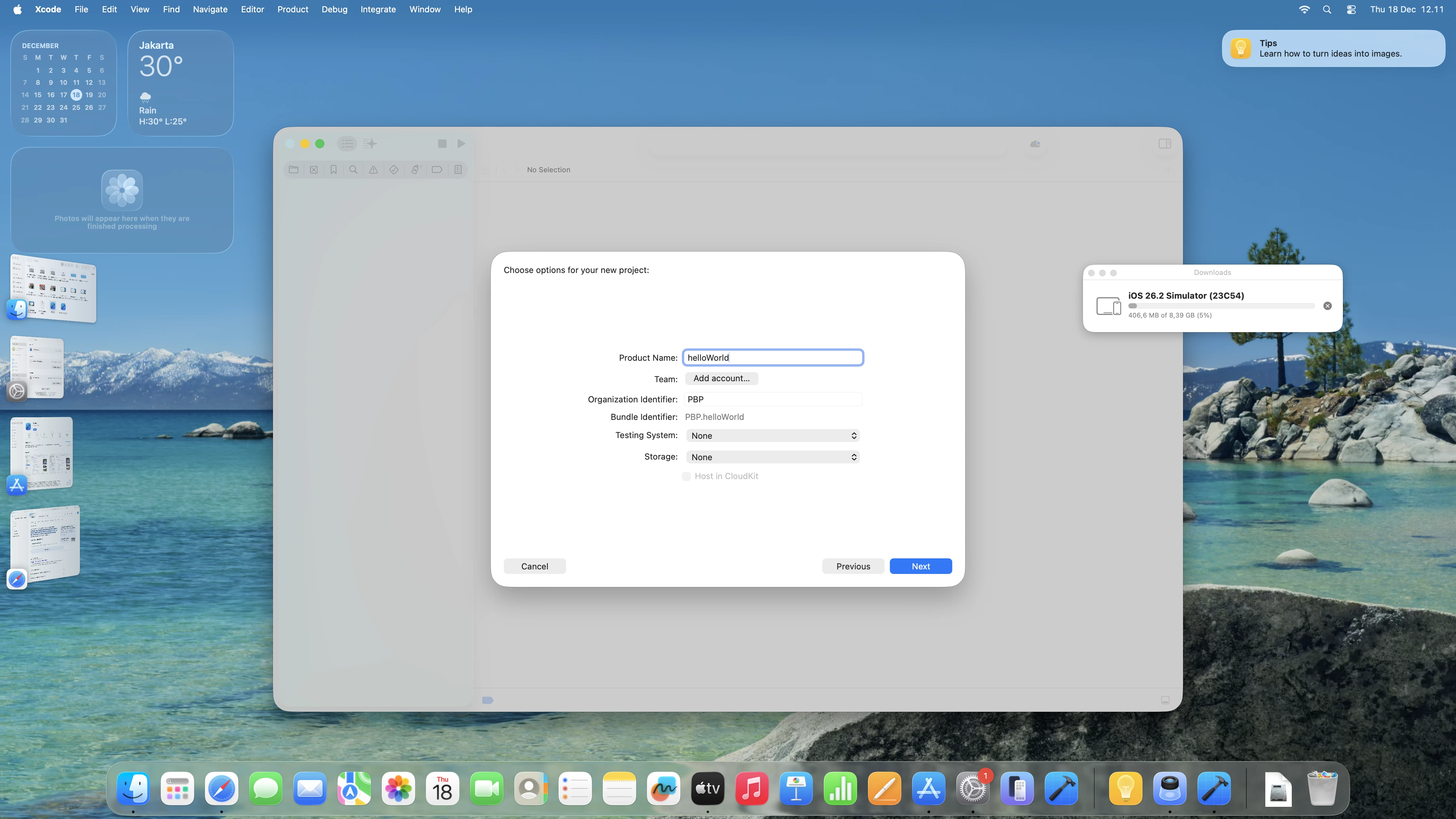Viewport: 1456px width, 819px height.
Task: Cancel the iOS 26.2 Simulator download
Action: point(1327,306)
